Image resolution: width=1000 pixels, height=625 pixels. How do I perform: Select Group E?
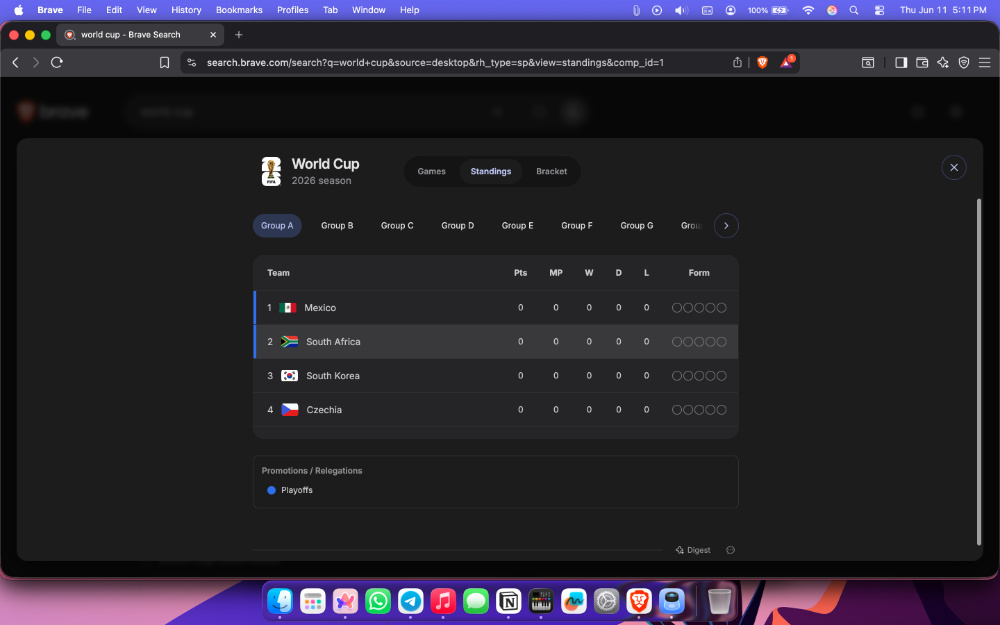click(x=518, y=226)
